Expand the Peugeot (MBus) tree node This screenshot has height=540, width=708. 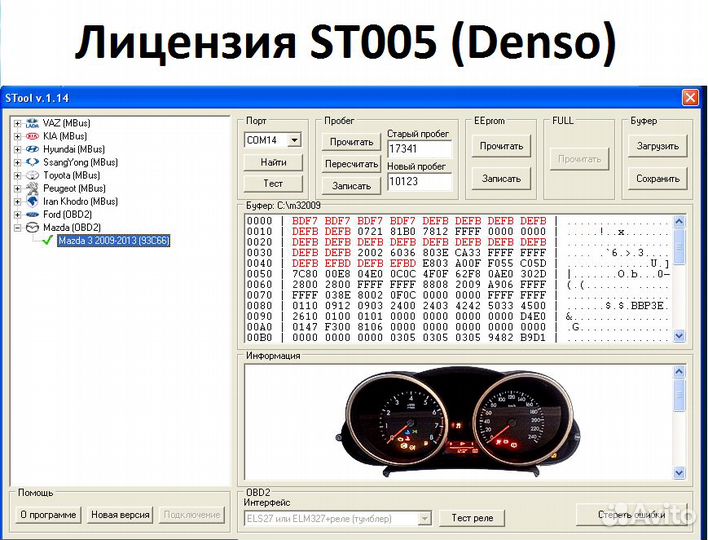click(x=18, y=189)
